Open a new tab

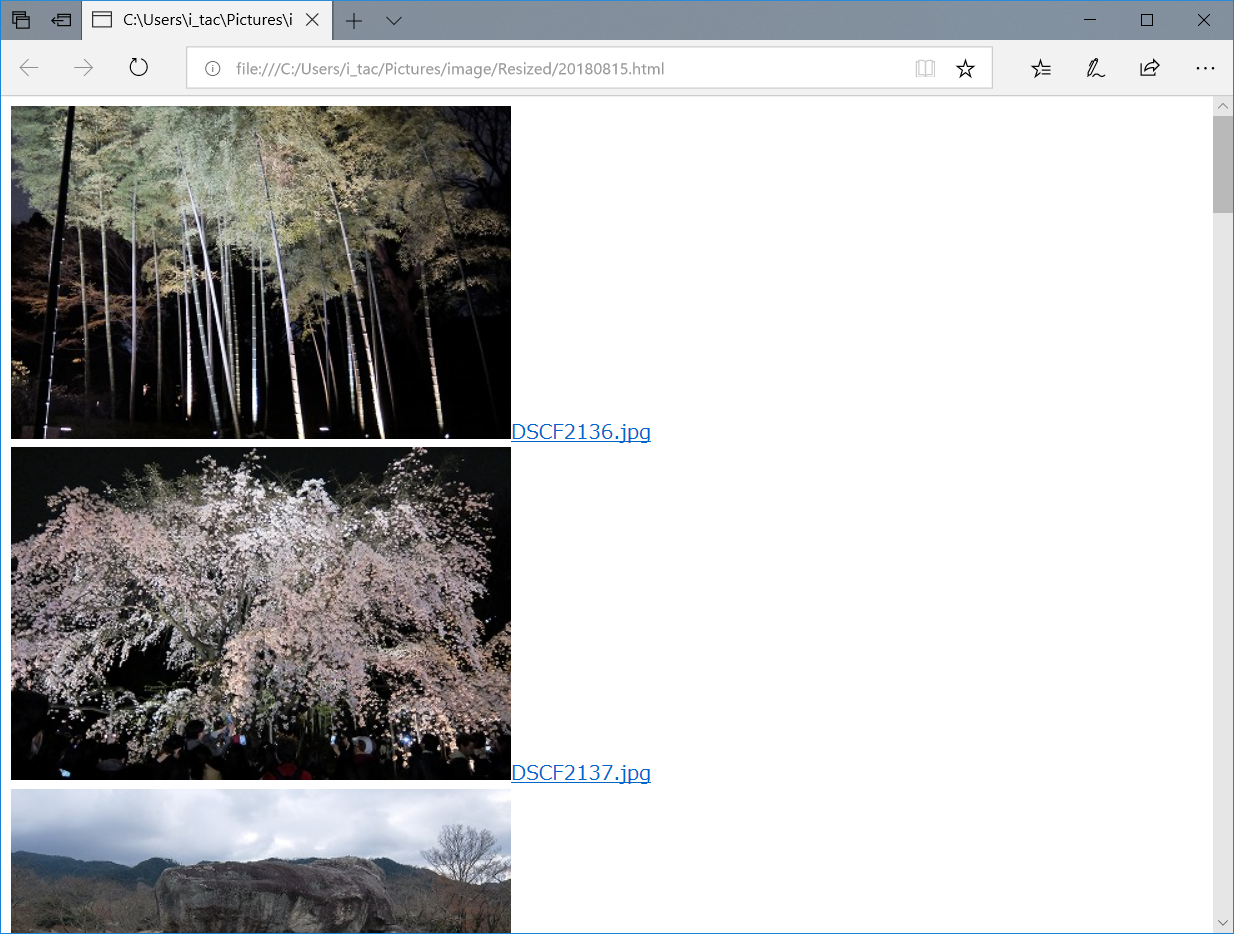[x=354, y=20]
